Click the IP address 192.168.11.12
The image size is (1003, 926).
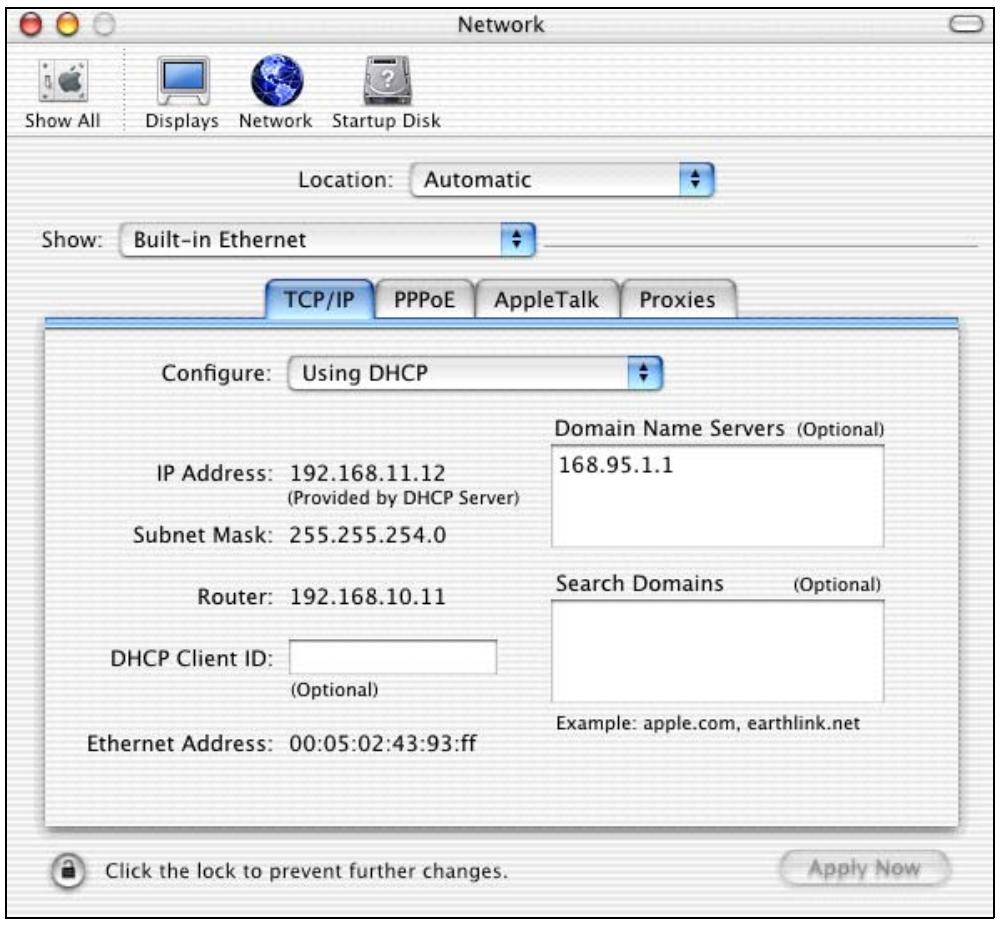point(367,473)
